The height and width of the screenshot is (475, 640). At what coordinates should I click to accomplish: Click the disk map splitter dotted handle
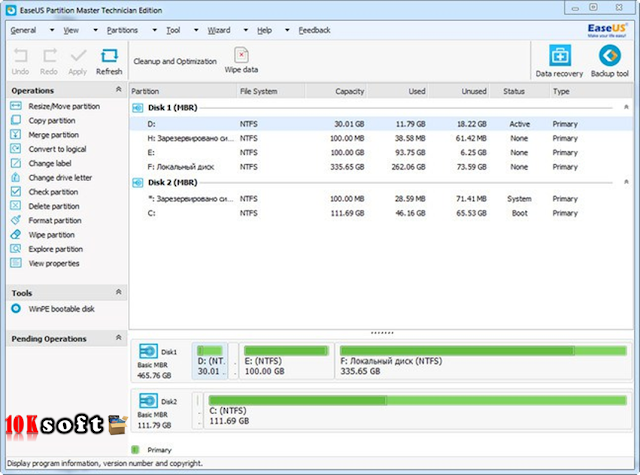click(x=382, y=333)
